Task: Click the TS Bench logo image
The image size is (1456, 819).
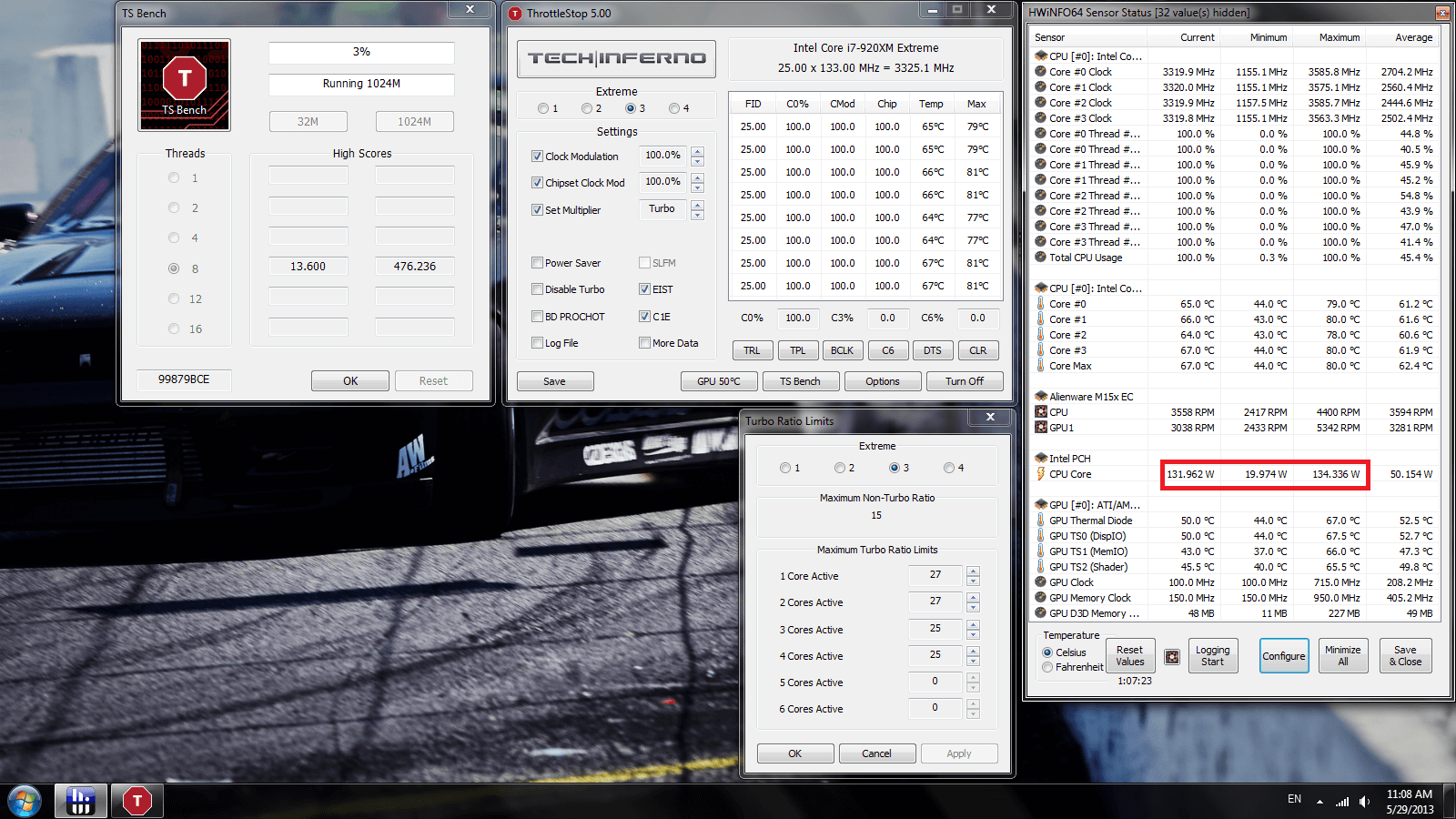Action: point(185,85)
